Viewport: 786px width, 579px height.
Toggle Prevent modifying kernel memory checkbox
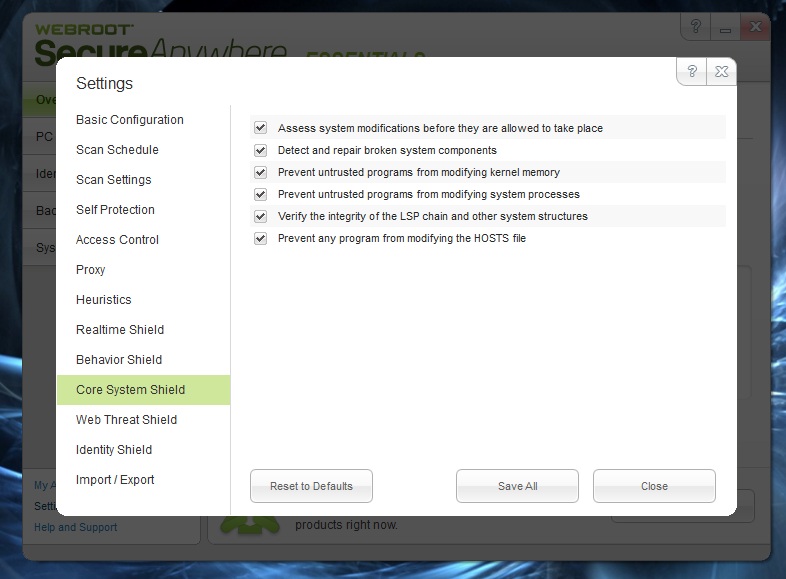260,172
